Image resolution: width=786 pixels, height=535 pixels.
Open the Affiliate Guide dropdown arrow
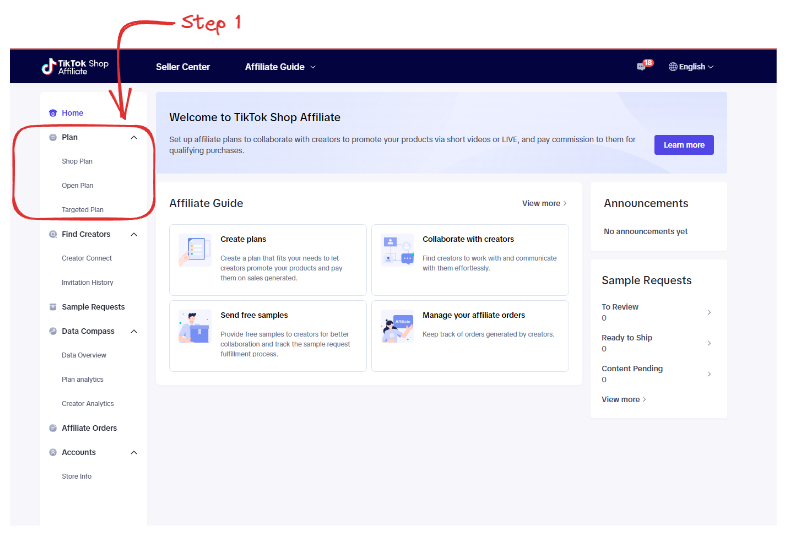313,67
